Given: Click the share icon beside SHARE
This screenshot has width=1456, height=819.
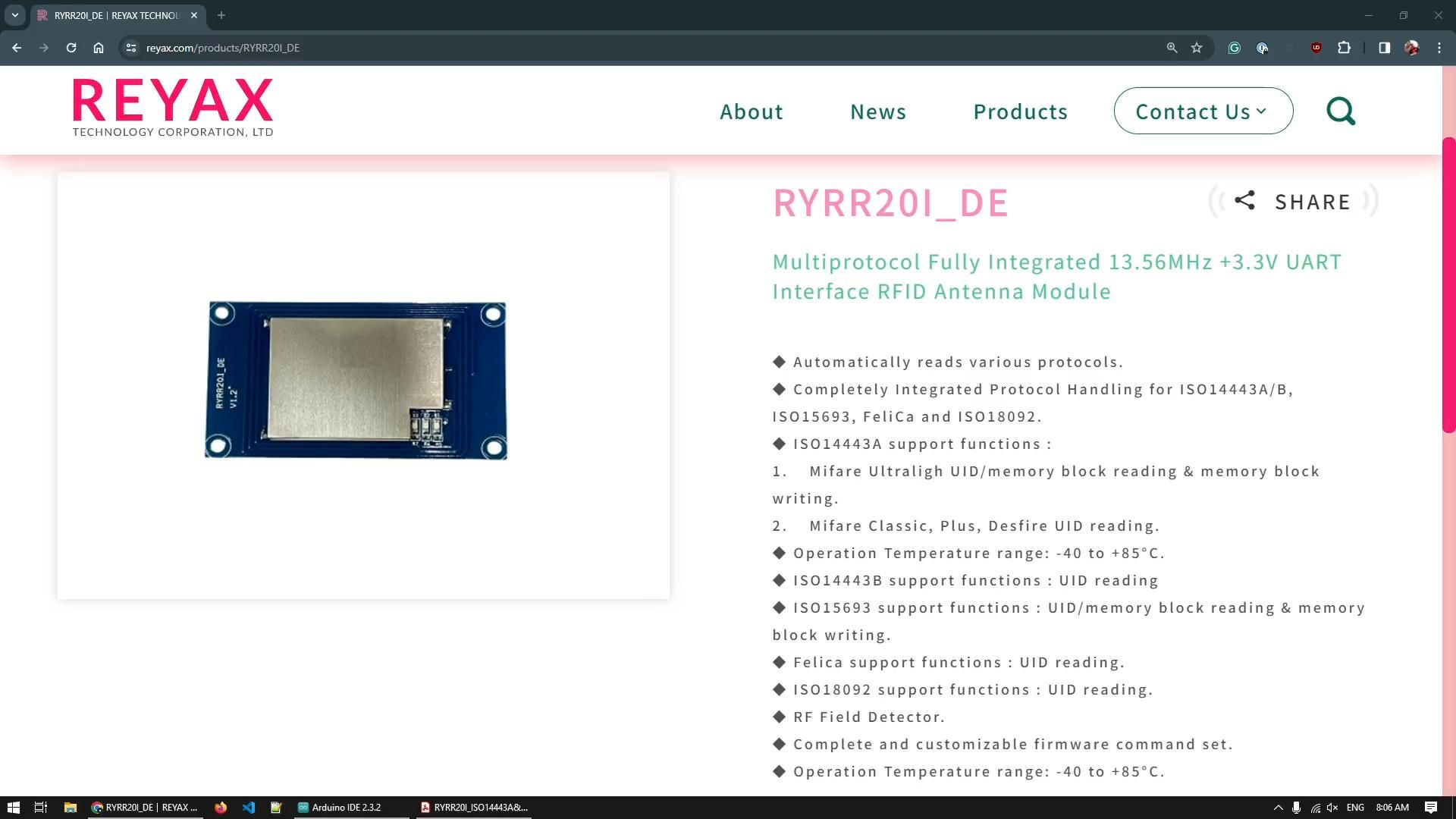Looking at the screenshot, I should pyautogui.click(x=1246, y=201).
